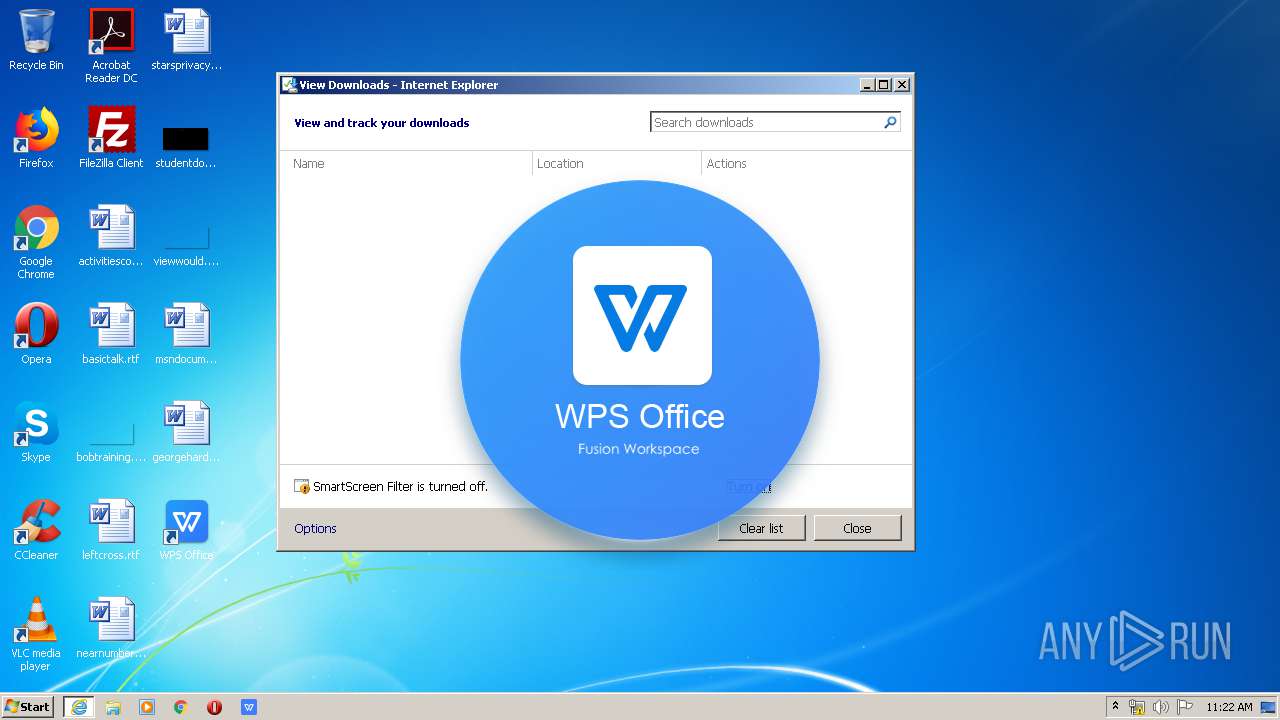Viewport: 1280px width, 720px height.
Task: Open Chrome from the taskbar
Action: (181, 707)
